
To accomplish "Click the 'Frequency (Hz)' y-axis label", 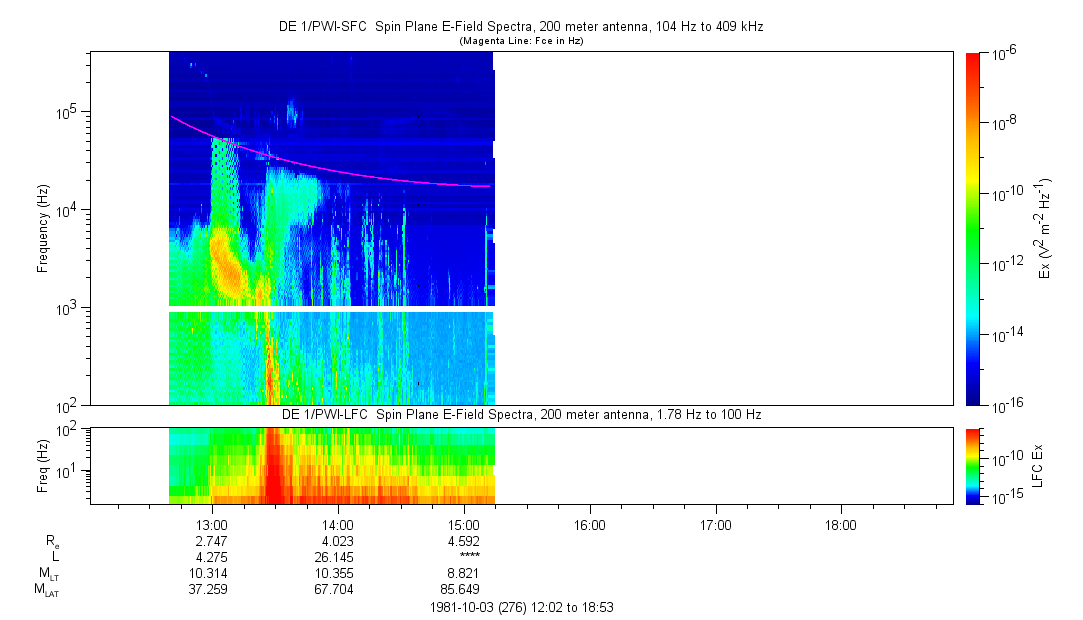I will [43, 229].
